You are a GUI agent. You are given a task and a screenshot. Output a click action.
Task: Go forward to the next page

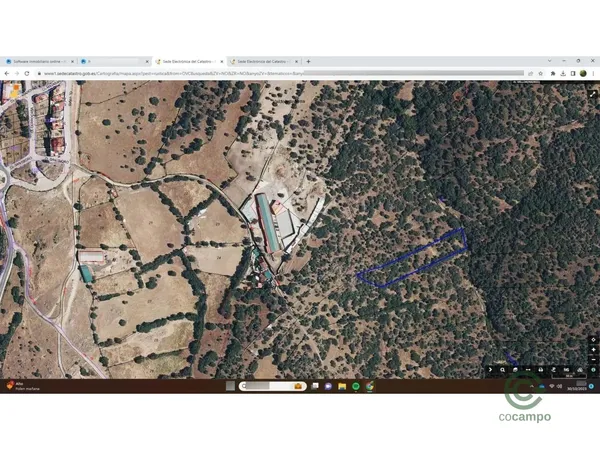(17, 73)
